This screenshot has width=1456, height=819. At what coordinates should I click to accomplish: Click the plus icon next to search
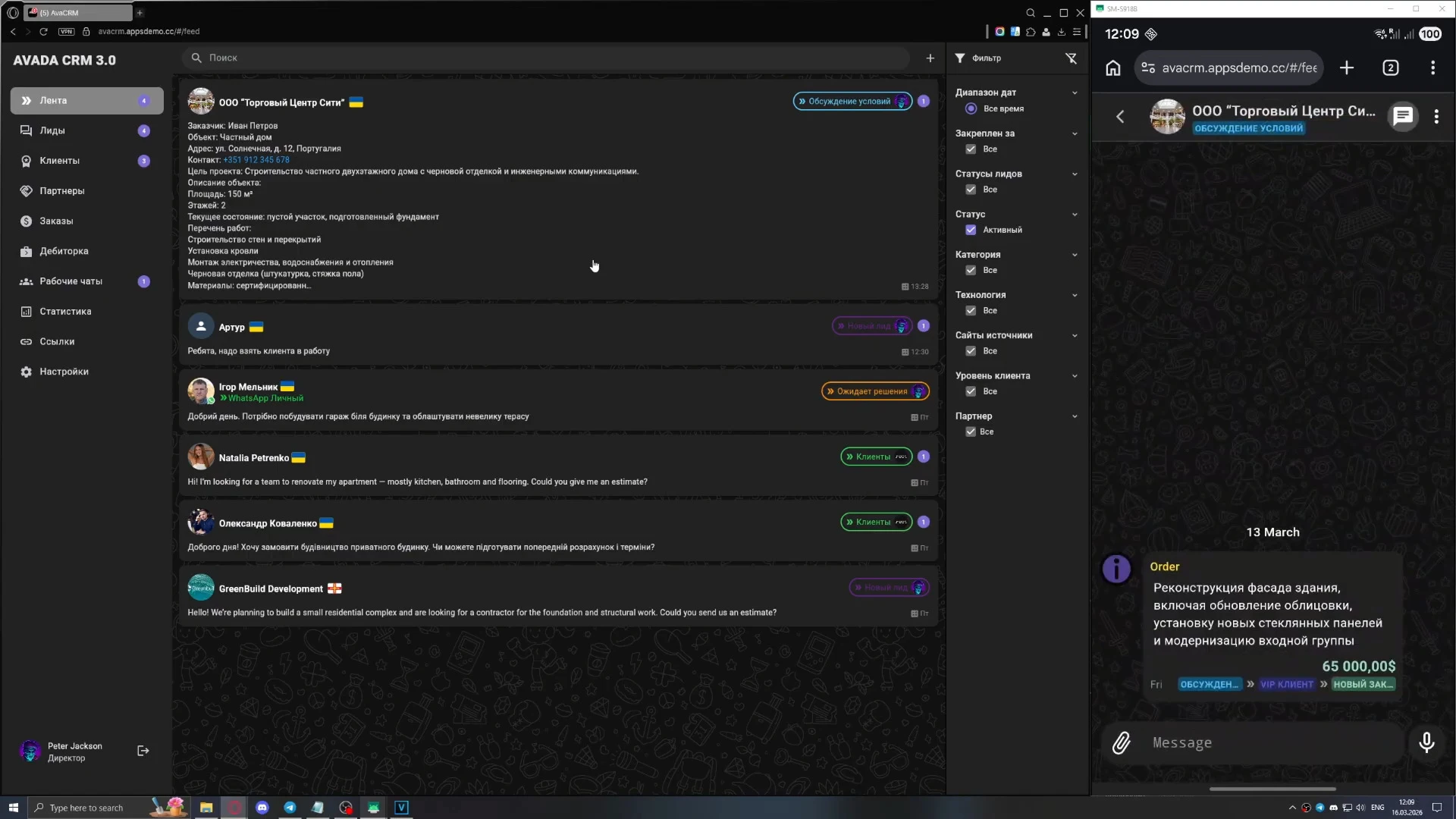pos(930,58)
